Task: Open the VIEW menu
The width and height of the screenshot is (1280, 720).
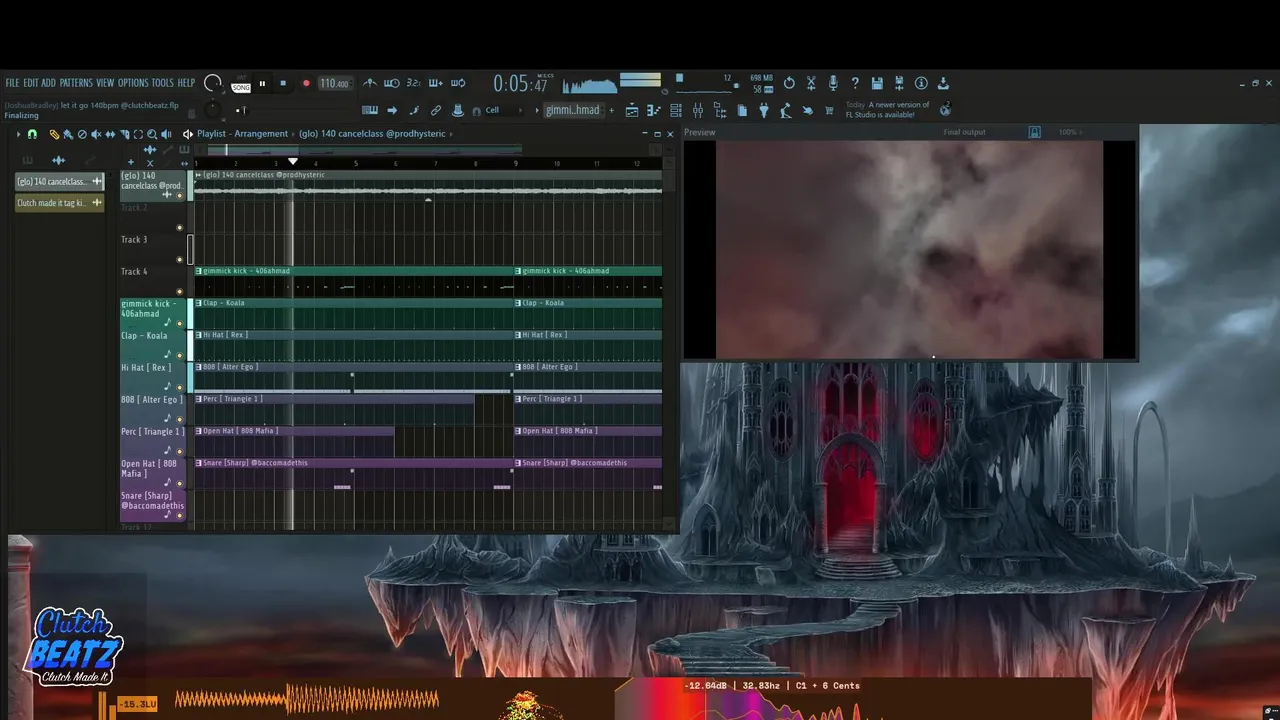Action: [x=105, y=83]
